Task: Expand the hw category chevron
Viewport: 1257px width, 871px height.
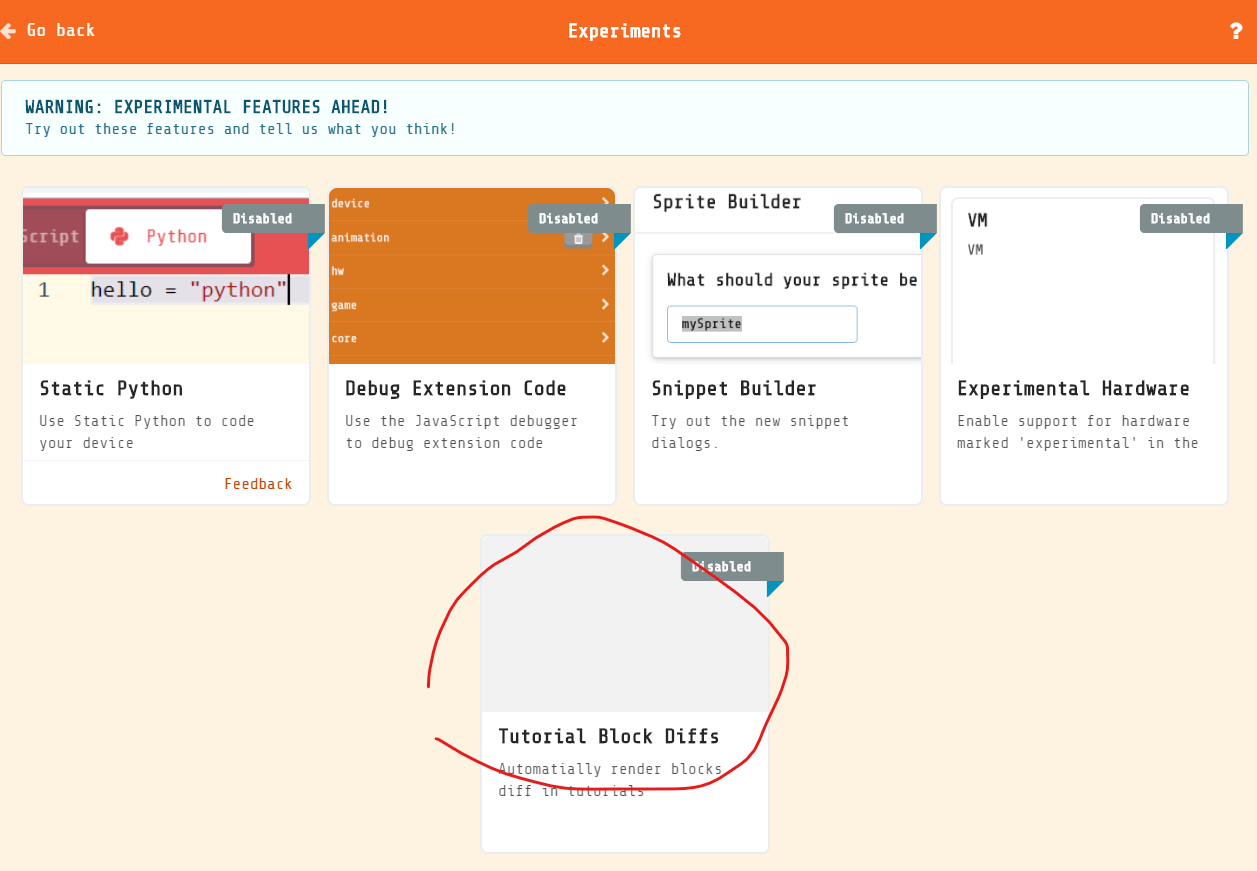Action: coord(605,270)
